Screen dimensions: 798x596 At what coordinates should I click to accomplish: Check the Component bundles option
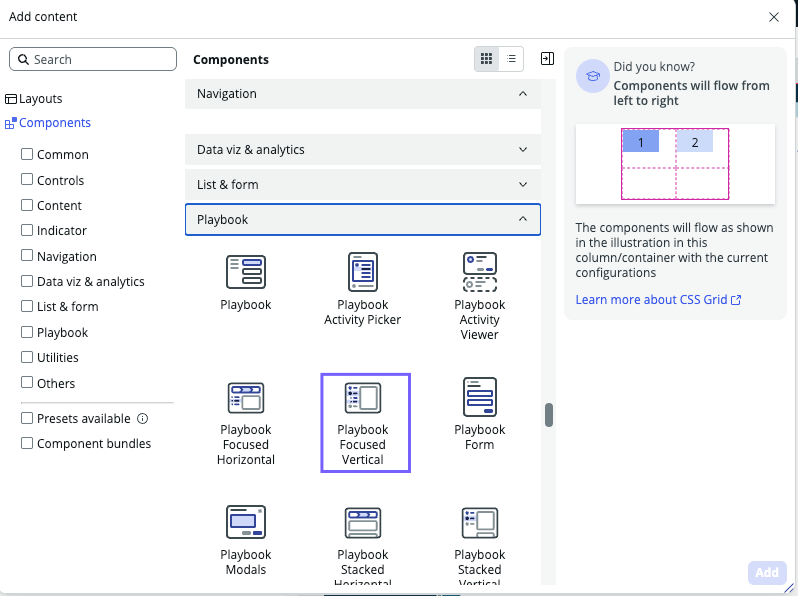27,443
